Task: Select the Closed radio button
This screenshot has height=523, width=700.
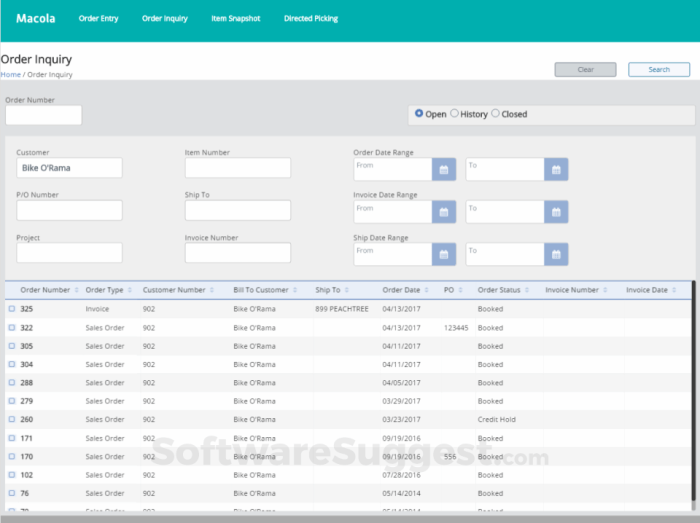Action: [x=495, y=113]
